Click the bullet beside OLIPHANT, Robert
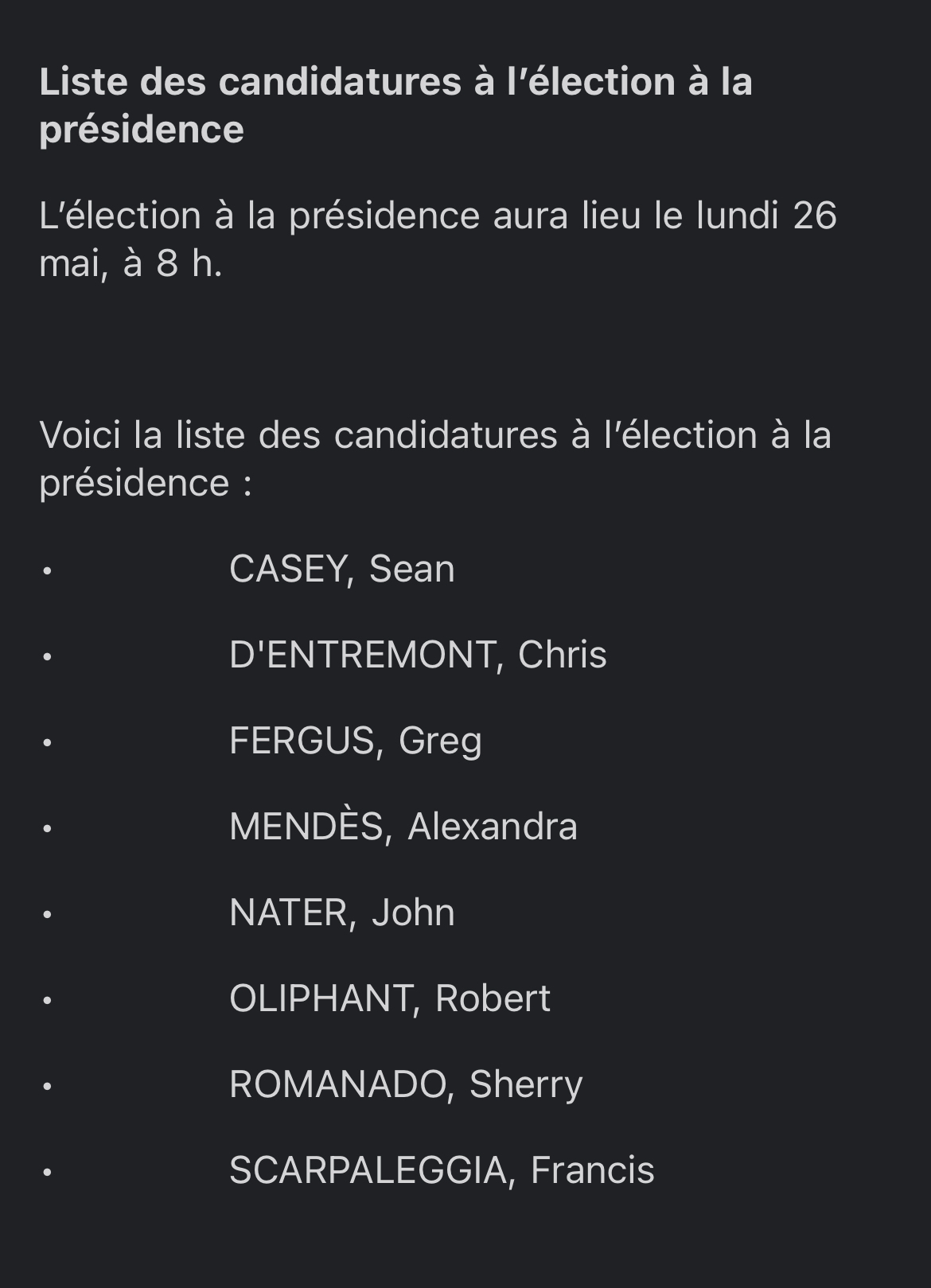This screenshot has height=1288, width=931. point(48,1000)
